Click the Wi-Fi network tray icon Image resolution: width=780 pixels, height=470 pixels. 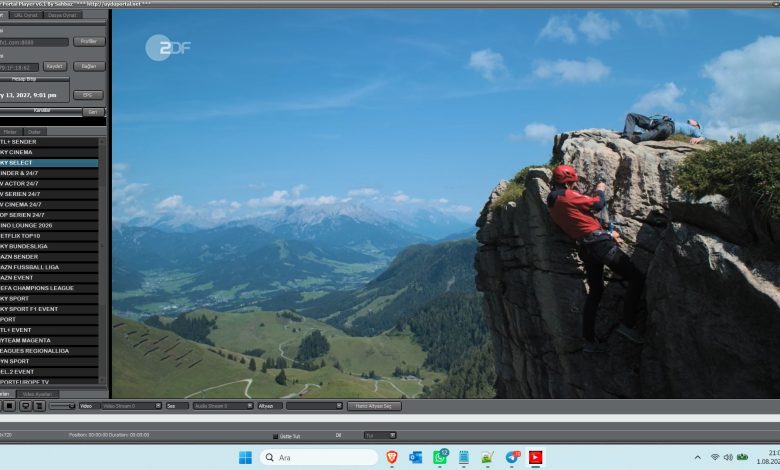pos(715,457)
